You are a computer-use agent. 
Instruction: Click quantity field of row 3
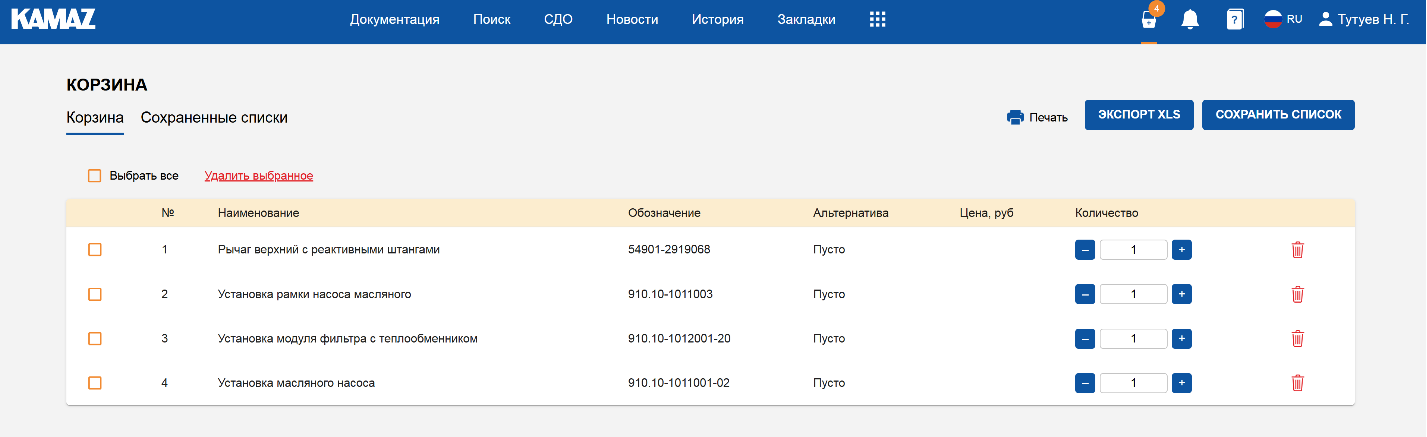pyautogui.click(x=1133, y=339)
